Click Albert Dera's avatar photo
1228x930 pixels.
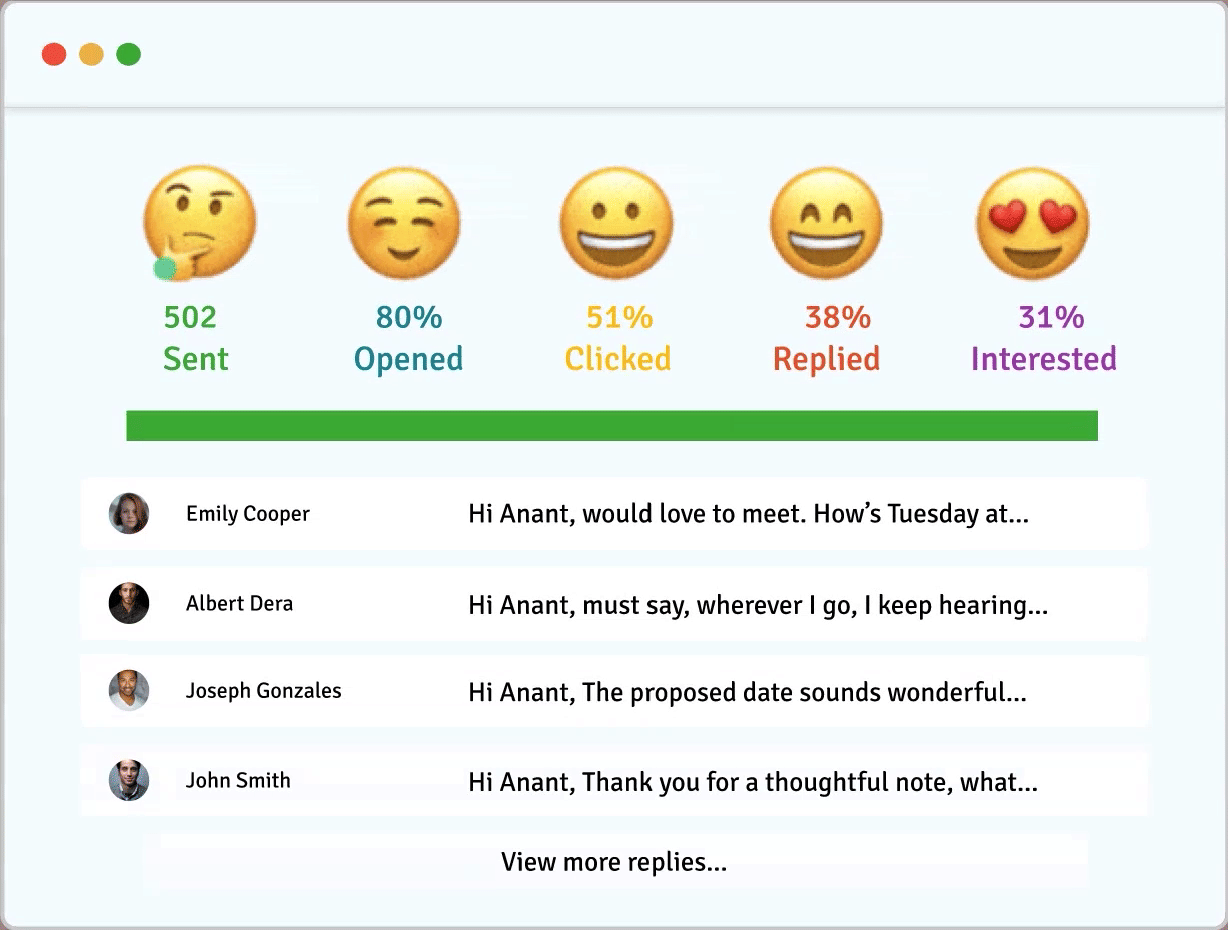click(129, 603)
